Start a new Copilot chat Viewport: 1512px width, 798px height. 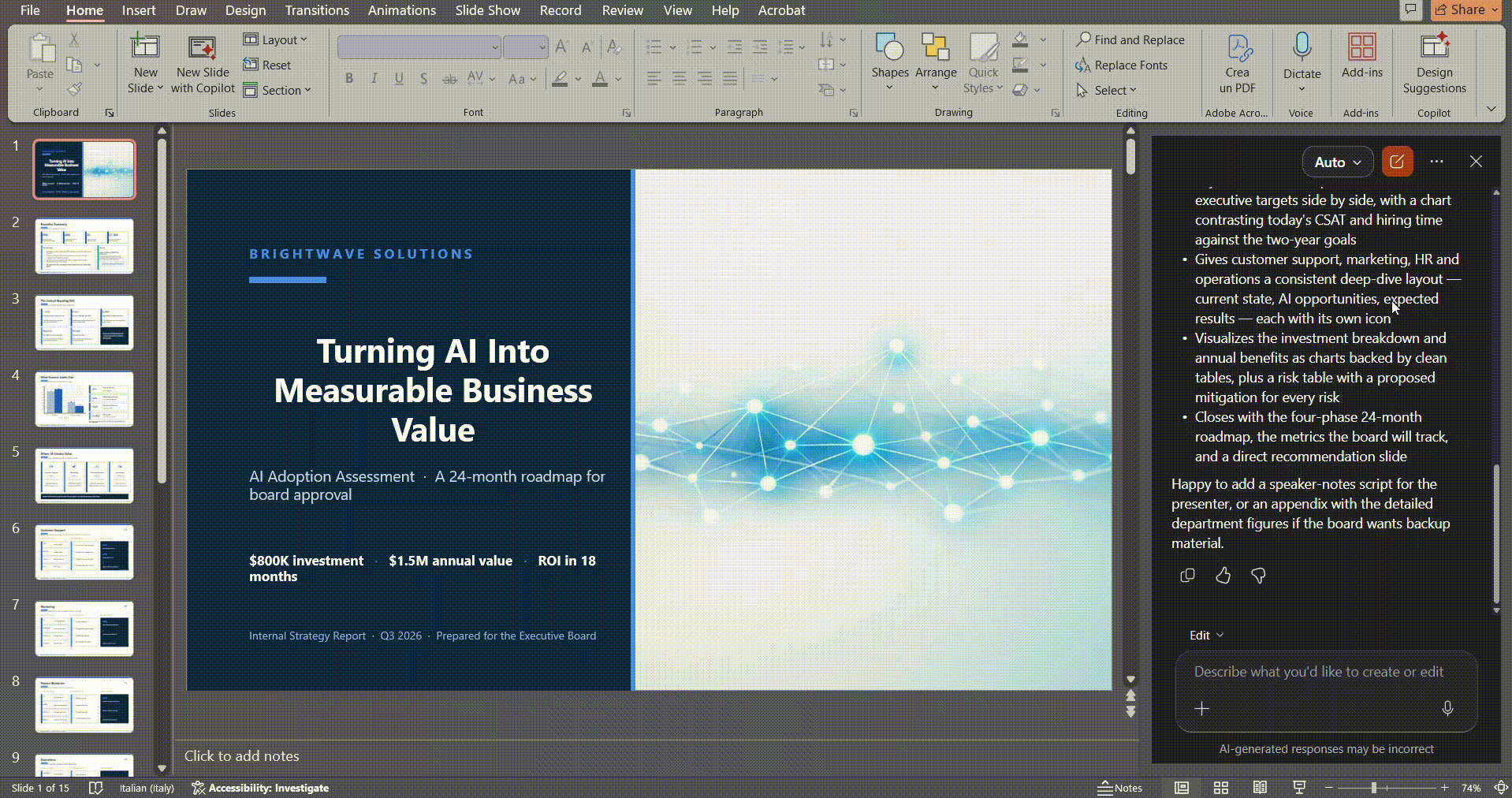tap(1397, 162)
